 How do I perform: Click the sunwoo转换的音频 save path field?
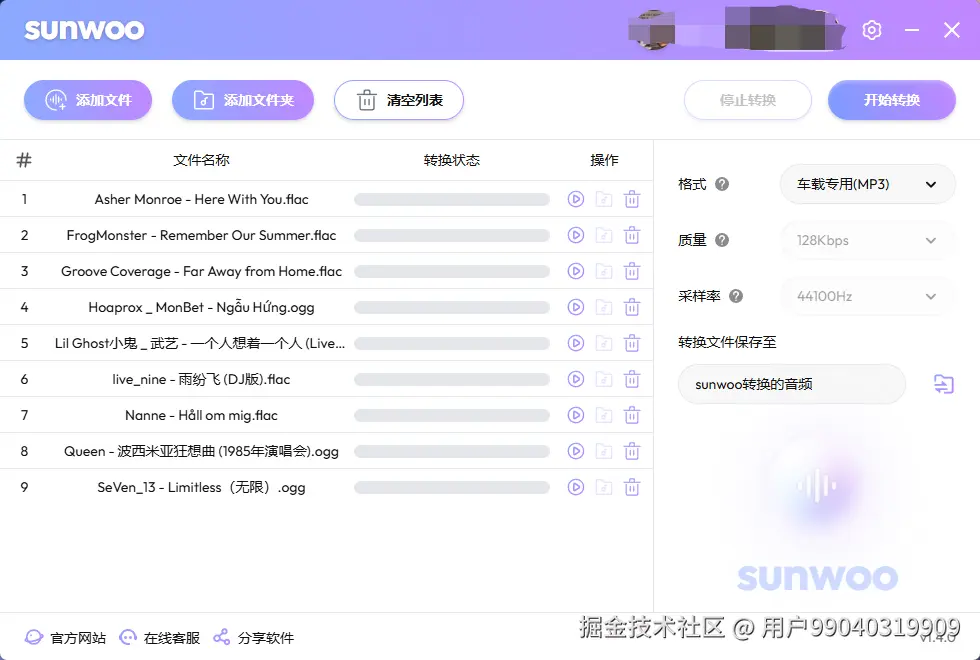[x=792, y=384]
